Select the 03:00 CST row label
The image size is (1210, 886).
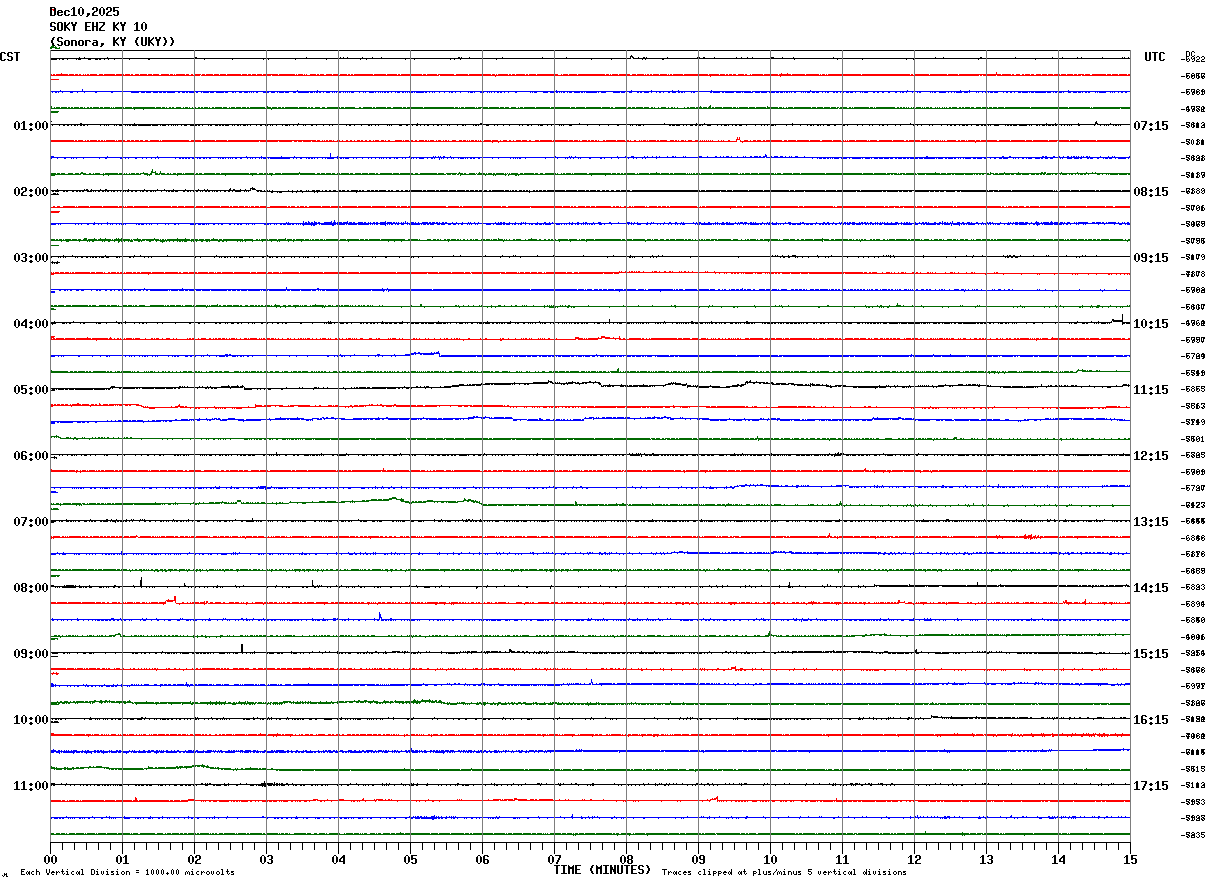tap(31, 258)
